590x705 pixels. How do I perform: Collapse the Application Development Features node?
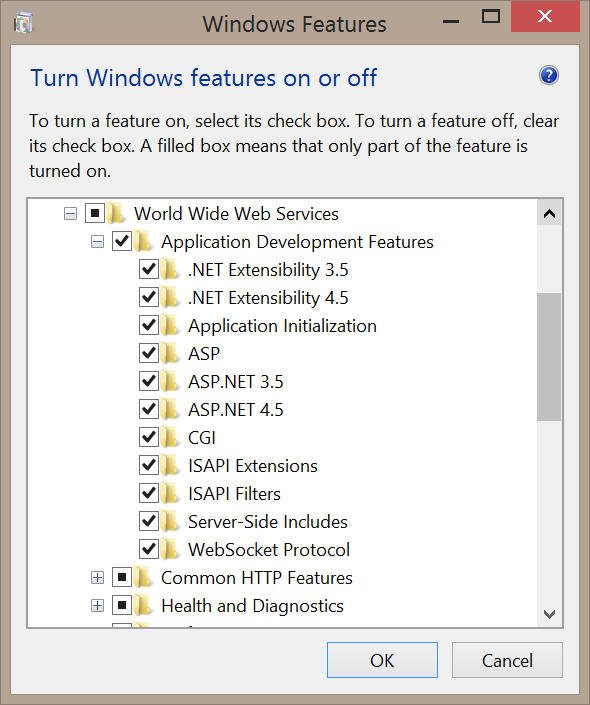97,242
